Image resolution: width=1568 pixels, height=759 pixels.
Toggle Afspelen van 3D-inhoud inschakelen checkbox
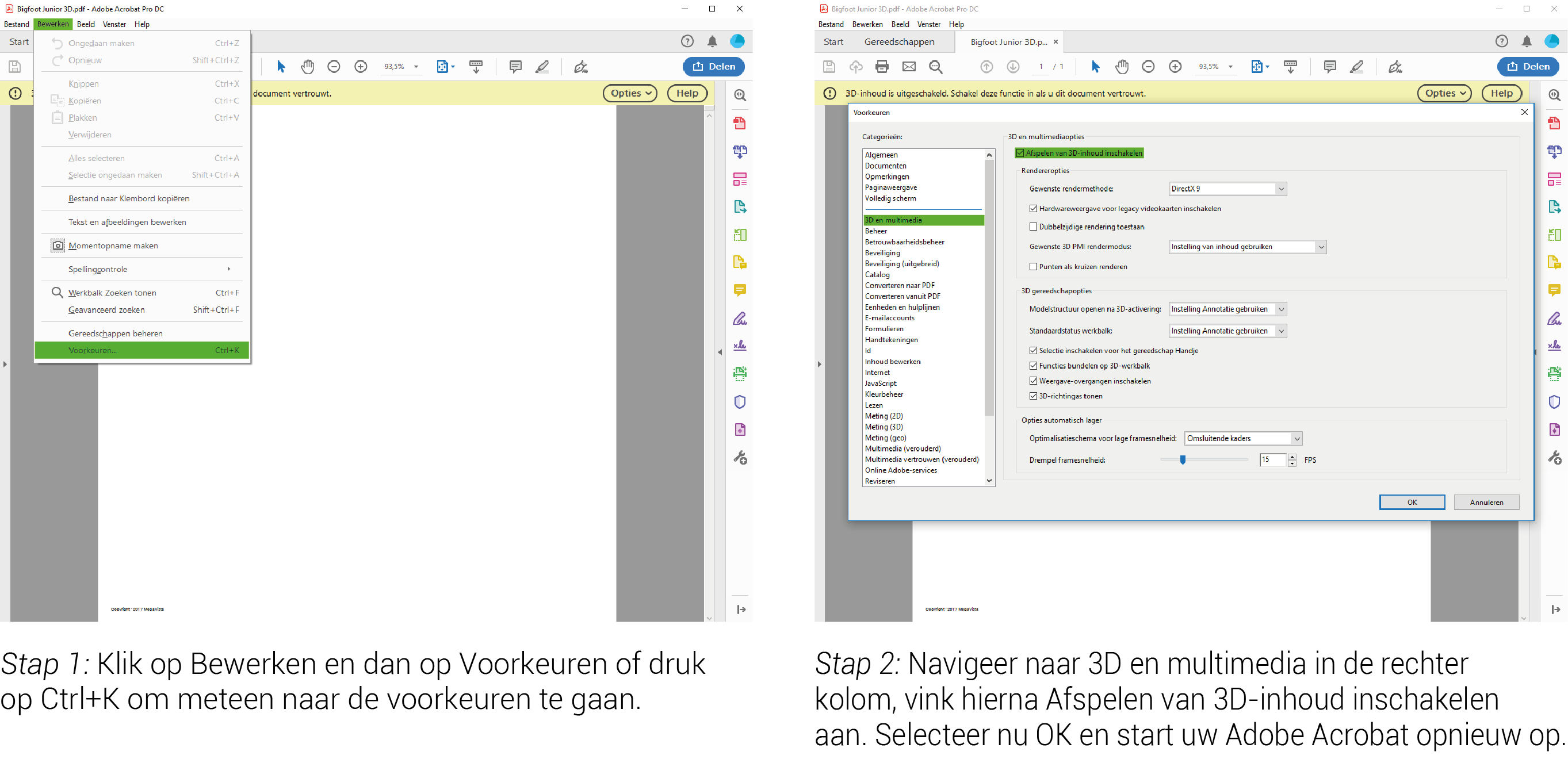1020,154
